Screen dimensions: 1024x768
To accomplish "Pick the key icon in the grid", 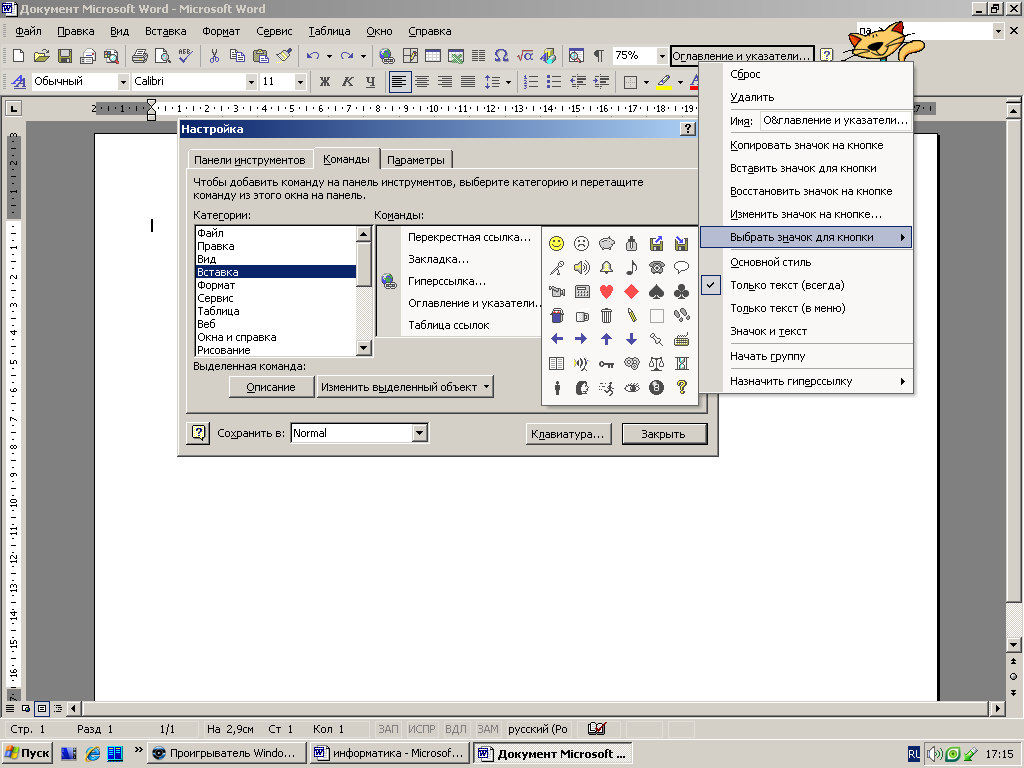I will click(x=606, y=364).
